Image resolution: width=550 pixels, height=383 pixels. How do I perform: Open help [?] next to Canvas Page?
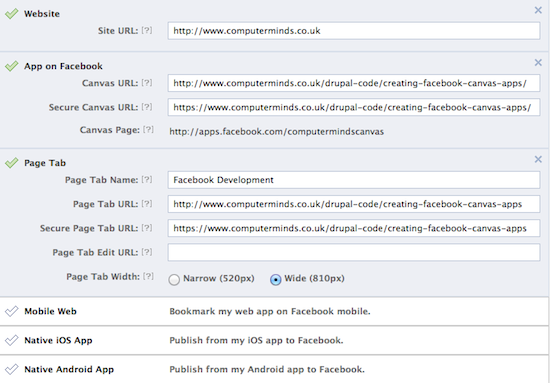coord(148,130)
